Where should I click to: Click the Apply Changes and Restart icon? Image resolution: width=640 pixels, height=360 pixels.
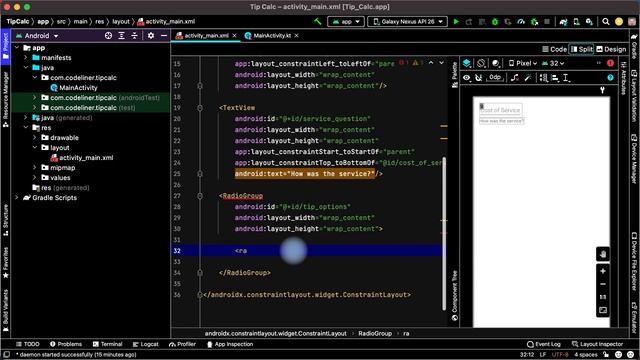469,22
